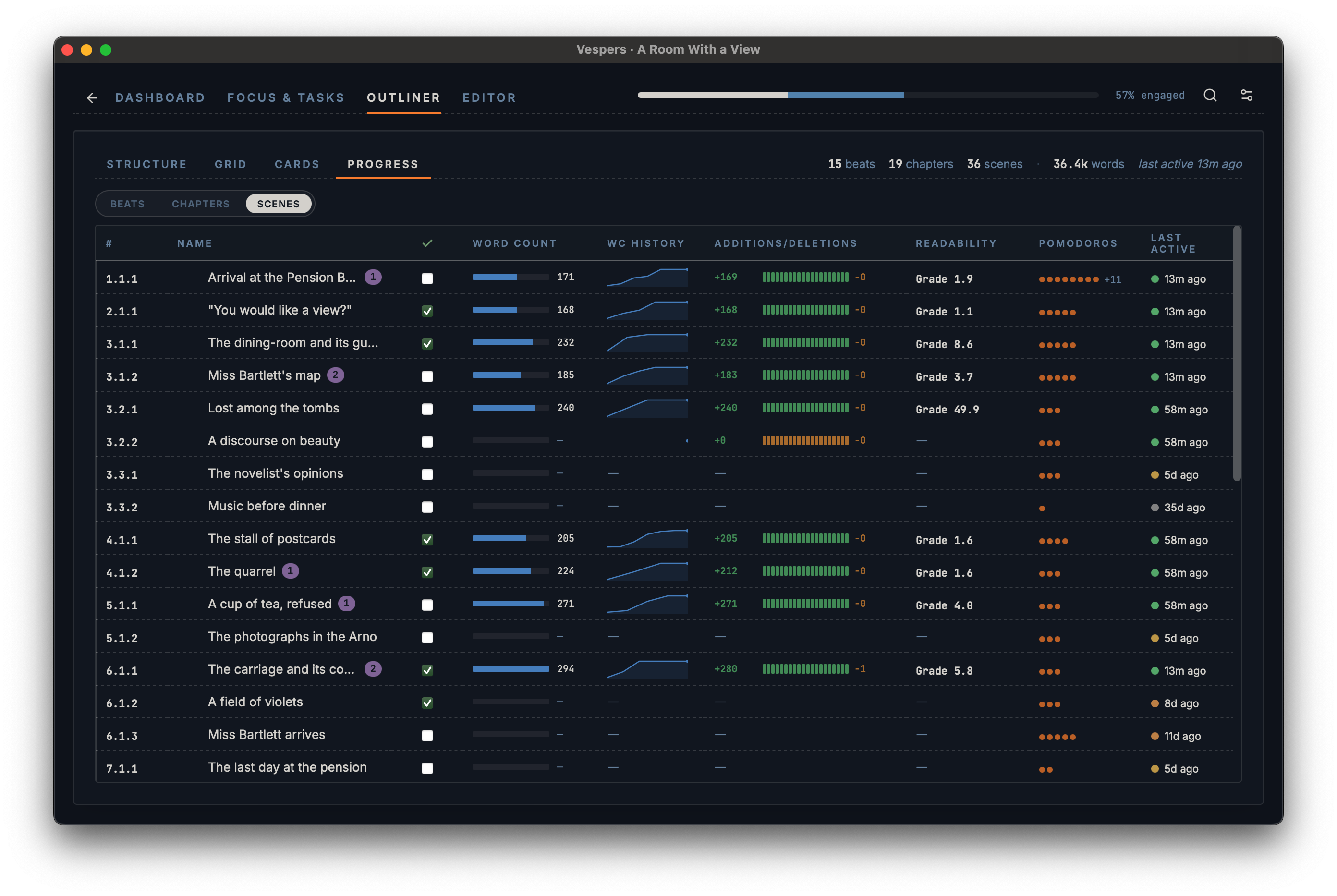
Task: Sort by Name column header
Action: [194, 243]
